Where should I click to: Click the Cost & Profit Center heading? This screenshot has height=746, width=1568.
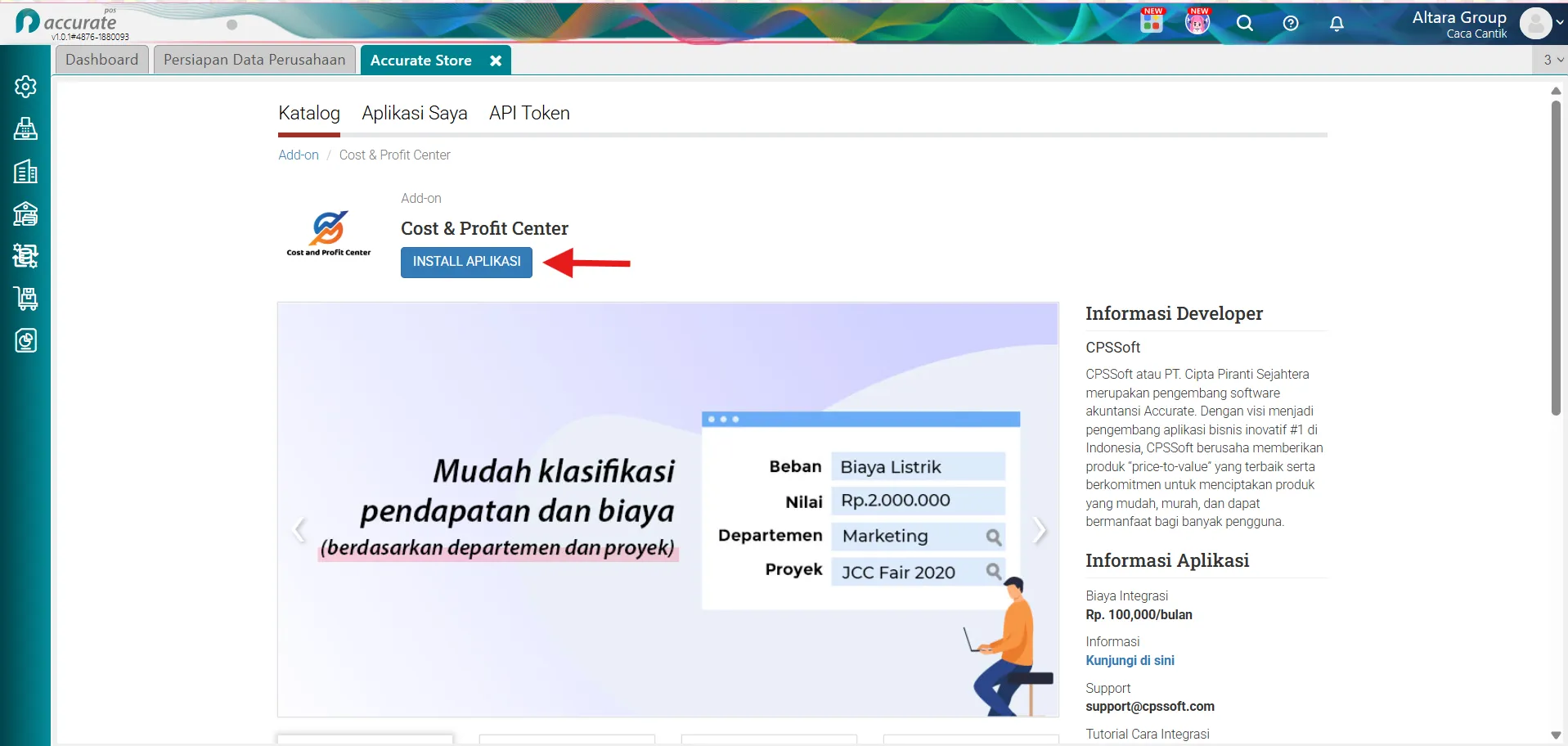[484, 228]
